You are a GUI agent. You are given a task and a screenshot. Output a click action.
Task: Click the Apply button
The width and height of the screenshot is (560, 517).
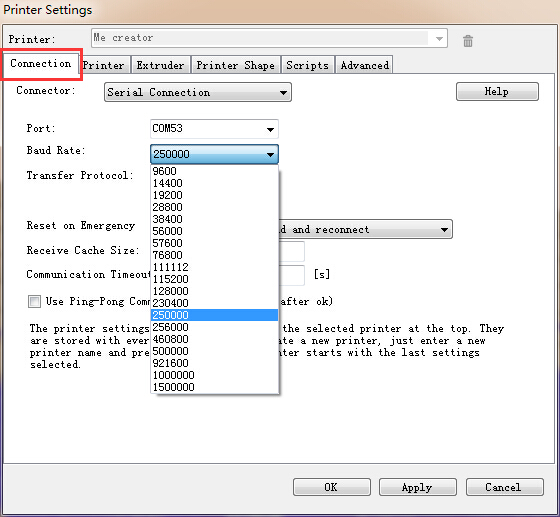pos(418,487)
